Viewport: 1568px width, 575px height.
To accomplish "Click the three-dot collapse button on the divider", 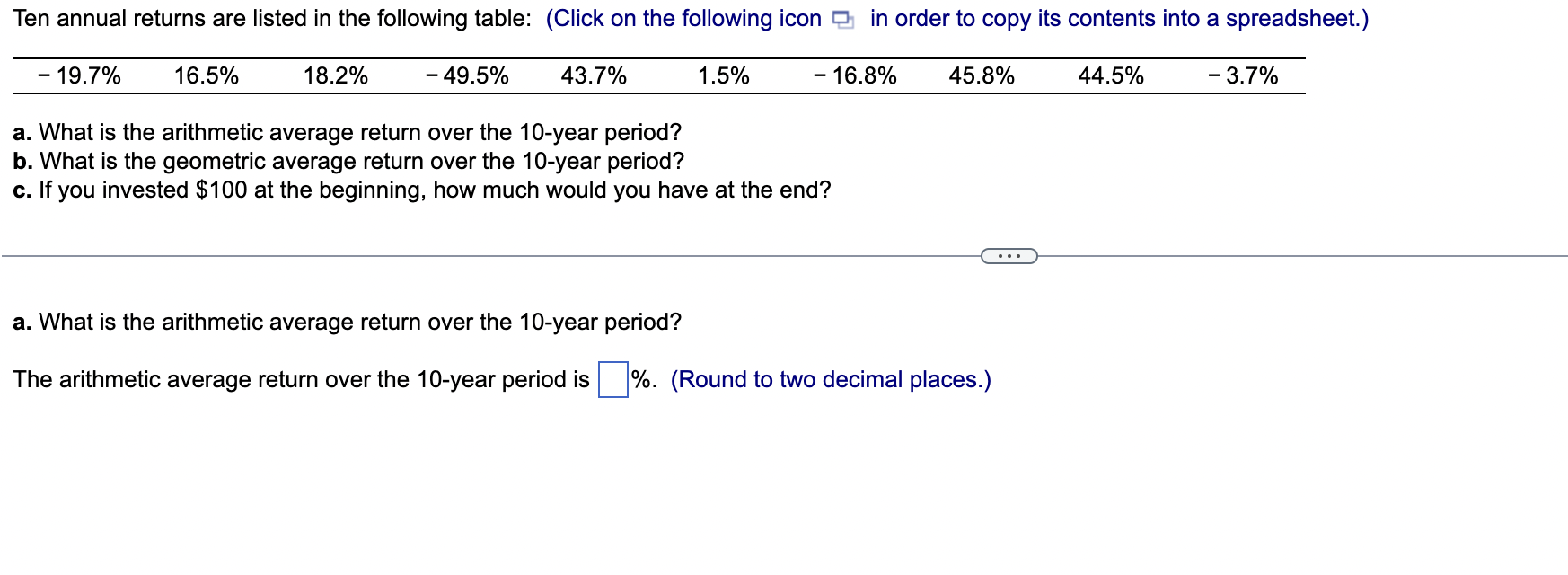I will (x=1008, y=256).
